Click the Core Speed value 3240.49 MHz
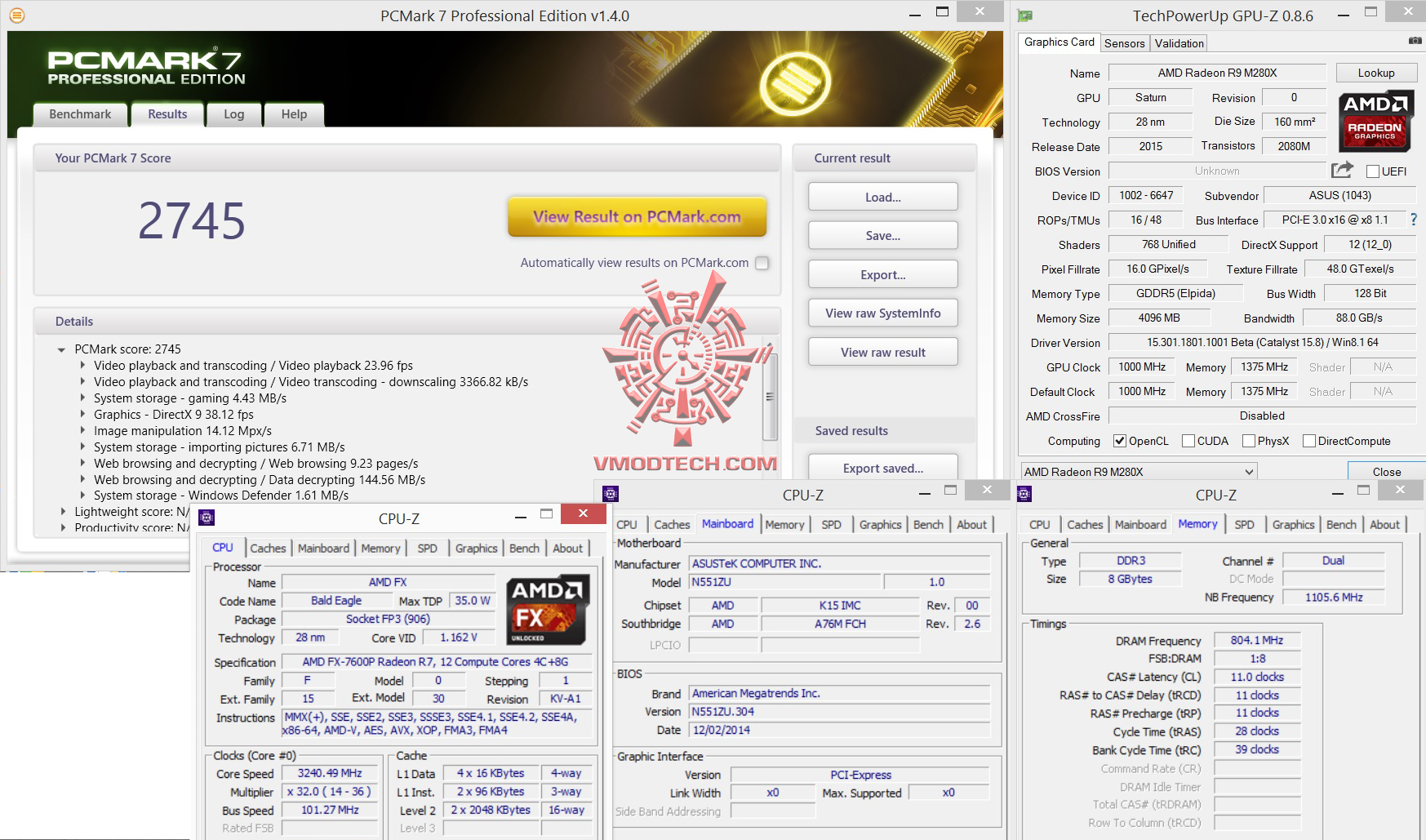The width and height of the screenshot is (1426, 840). (329, 773)
